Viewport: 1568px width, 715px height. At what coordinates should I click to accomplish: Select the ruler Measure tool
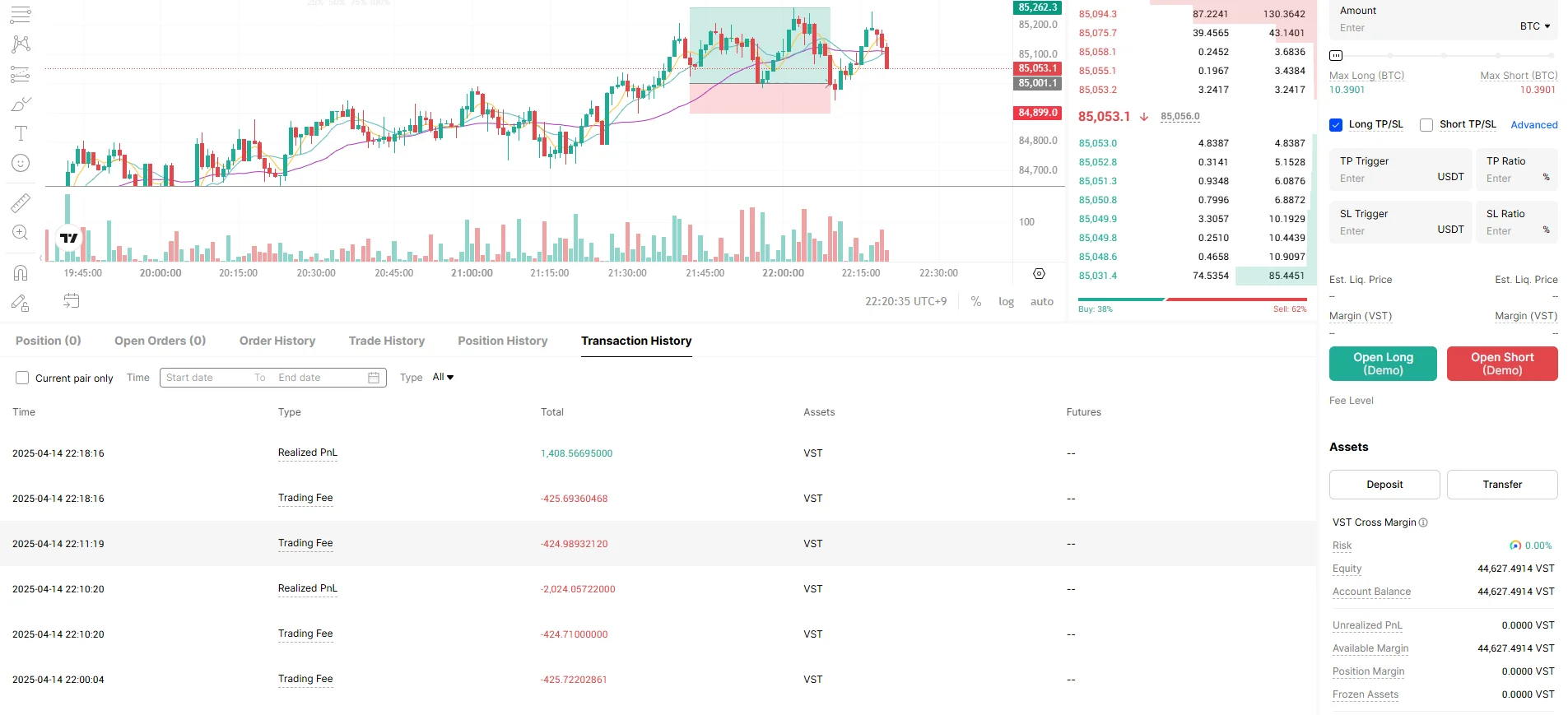pos(21,202)
